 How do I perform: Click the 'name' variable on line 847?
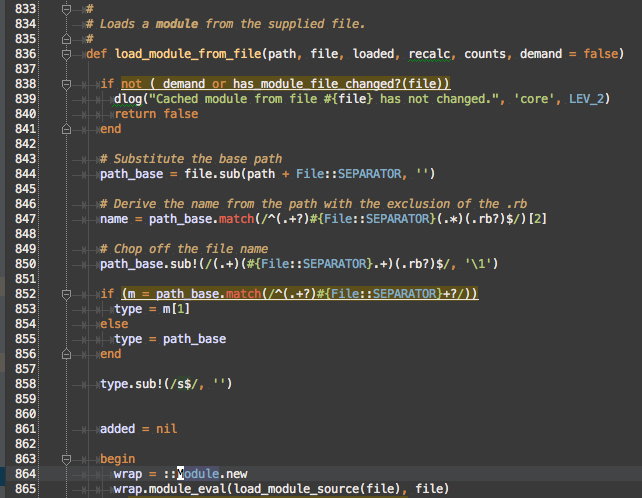pos(114,219)
